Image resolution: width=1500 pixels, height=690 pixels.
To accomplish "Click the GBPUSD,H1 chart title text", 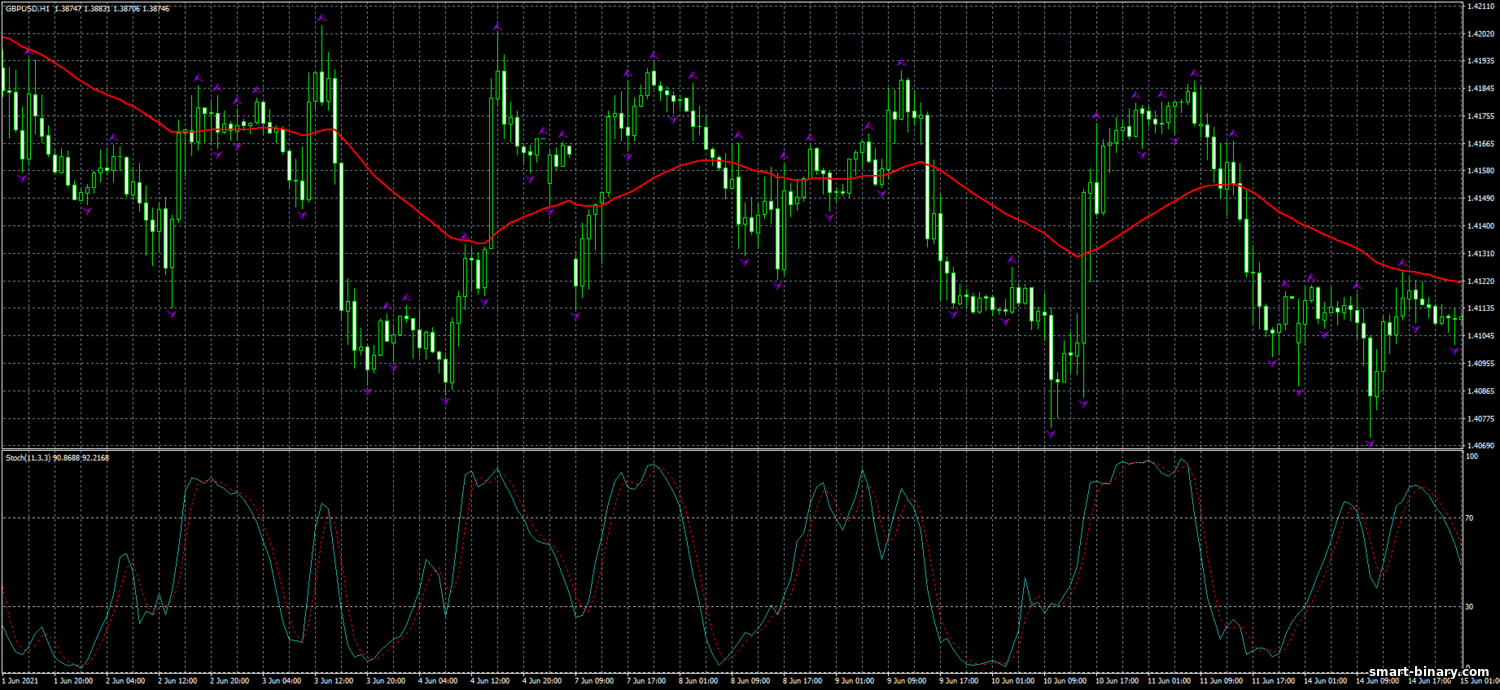I will tap(29, 7).
